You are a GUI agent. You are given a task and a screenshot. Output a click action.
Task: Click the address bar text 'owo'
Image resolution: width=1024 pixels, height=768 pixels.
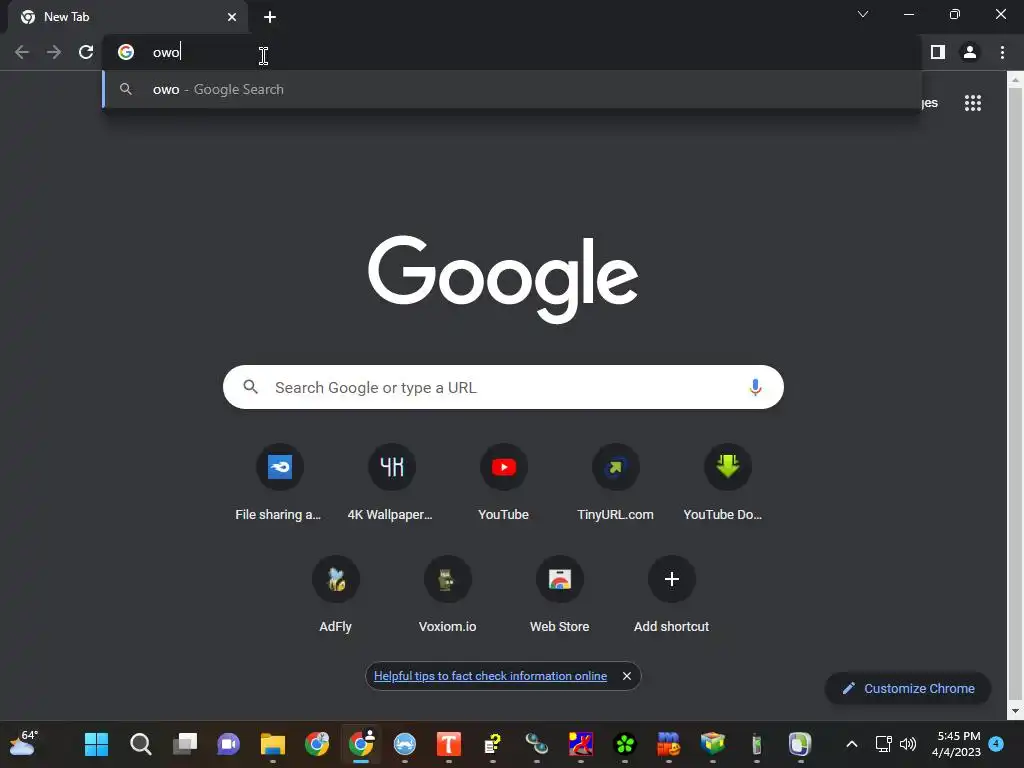pos(166,52)
